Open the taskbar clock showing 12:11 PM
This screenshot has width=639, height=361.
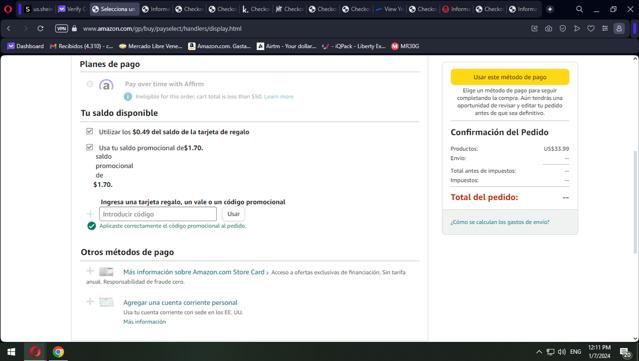pos(599,352)
